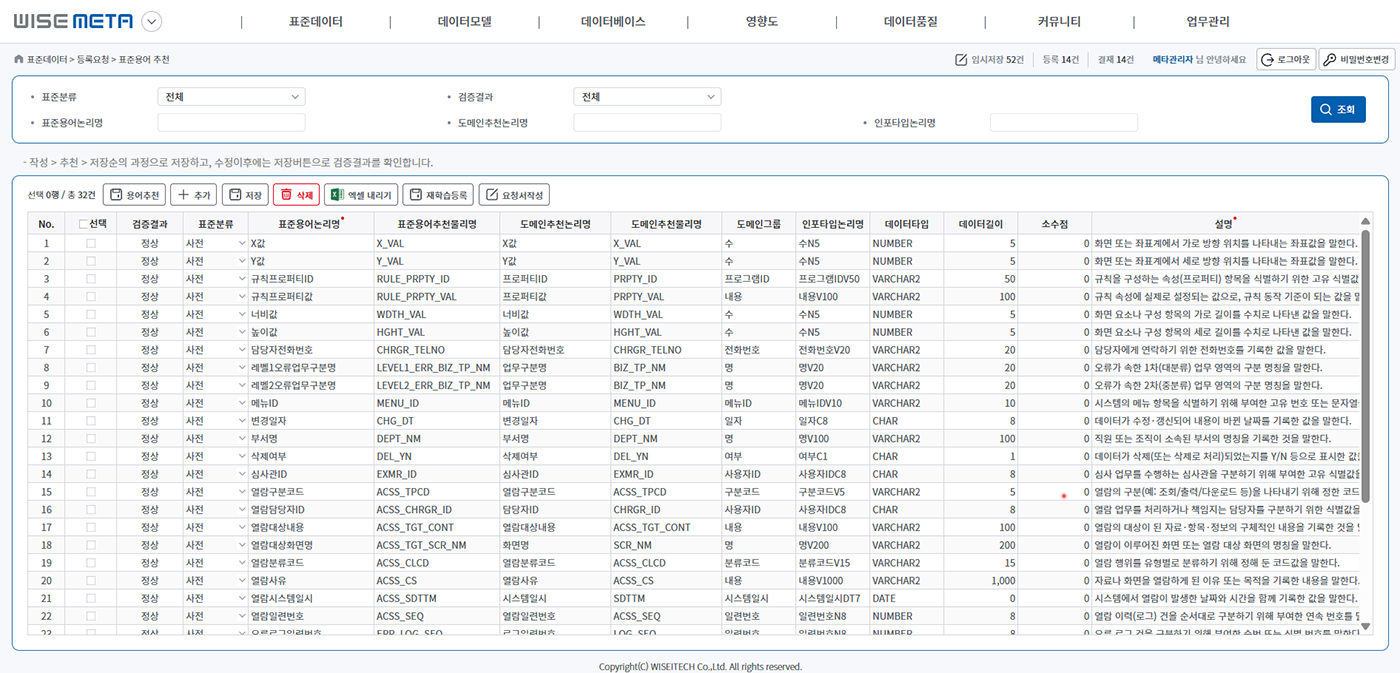Screen dimensions: 1400x673
Task: Open the 임시저장 52건 temporary-save list
Action: click(990, 60)
